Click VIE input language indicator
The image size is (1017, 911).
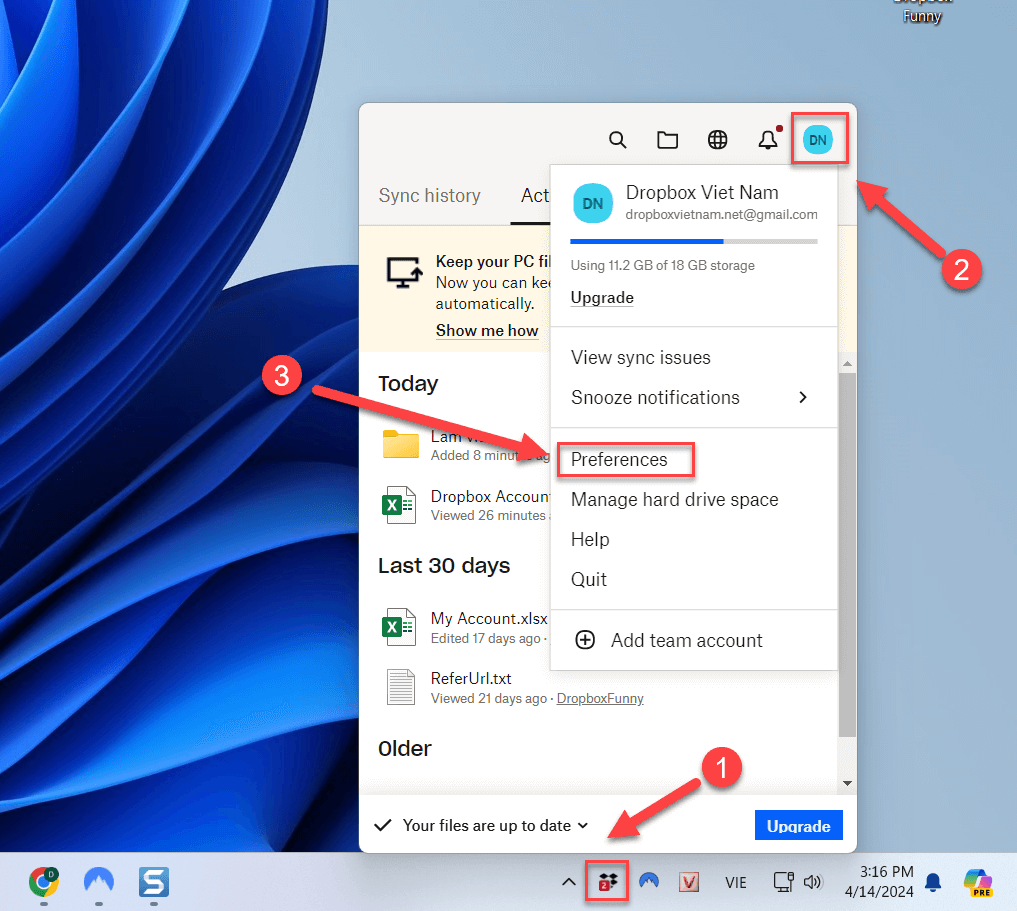click(736, 882)
